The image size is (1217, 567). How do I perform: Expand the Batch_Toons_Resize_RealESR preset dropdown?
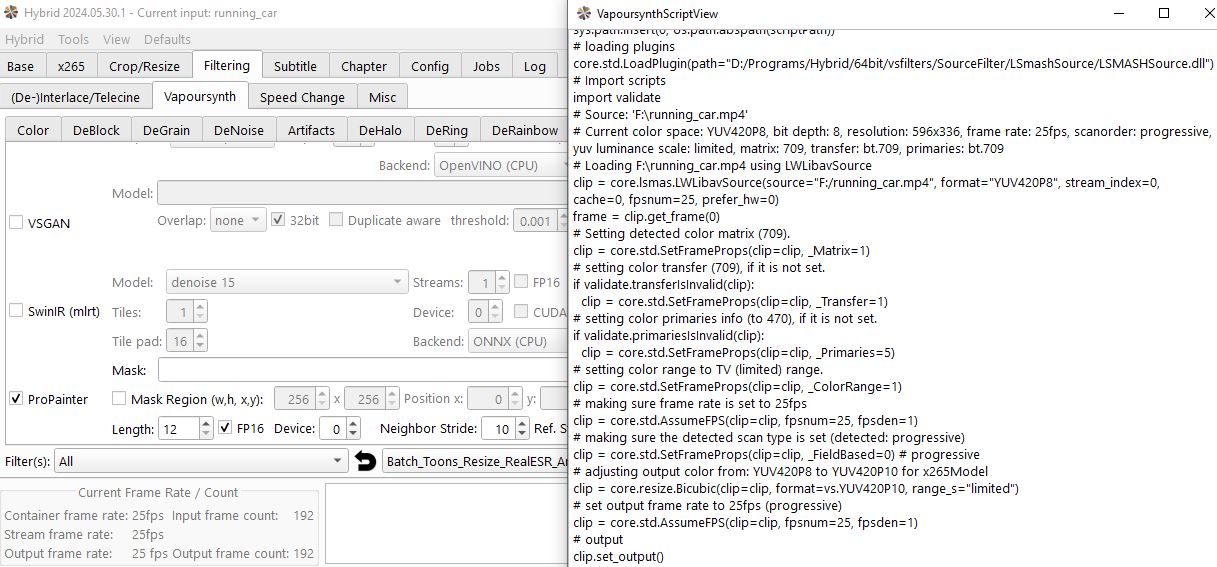pos(476,461)
